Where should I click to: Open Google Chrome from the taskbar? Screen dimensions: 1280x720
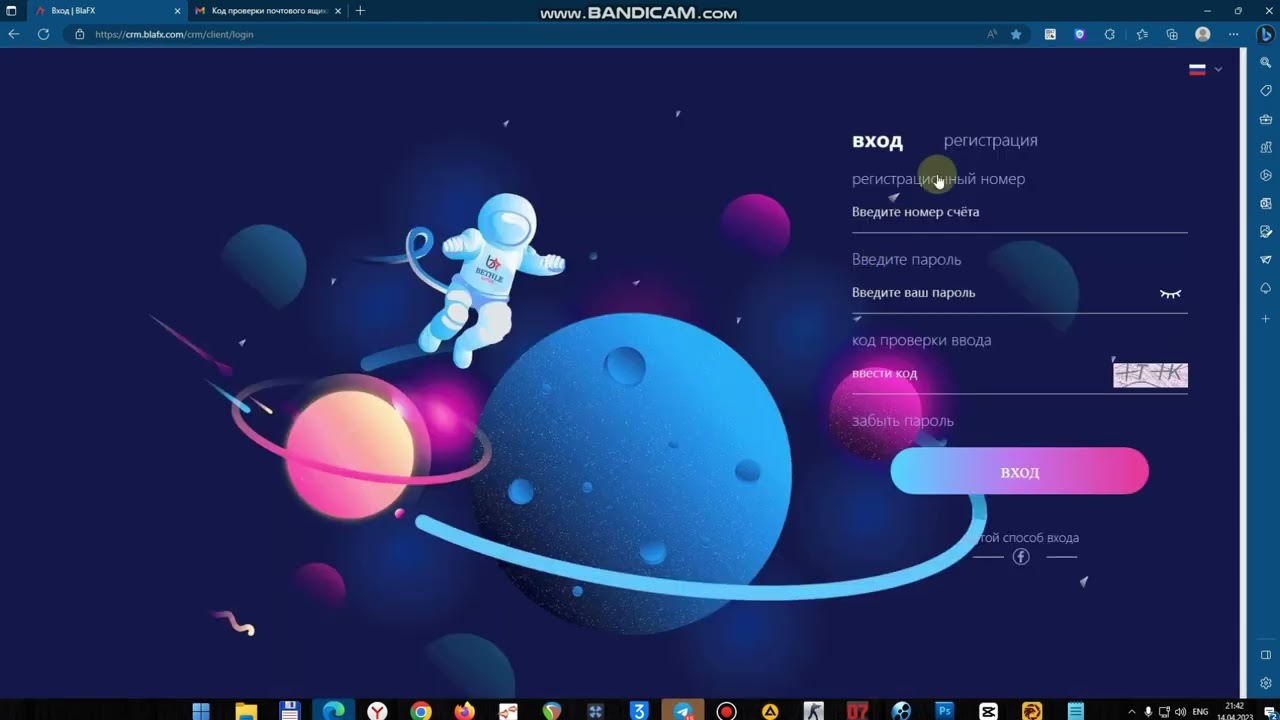click(x=421, y=711)
